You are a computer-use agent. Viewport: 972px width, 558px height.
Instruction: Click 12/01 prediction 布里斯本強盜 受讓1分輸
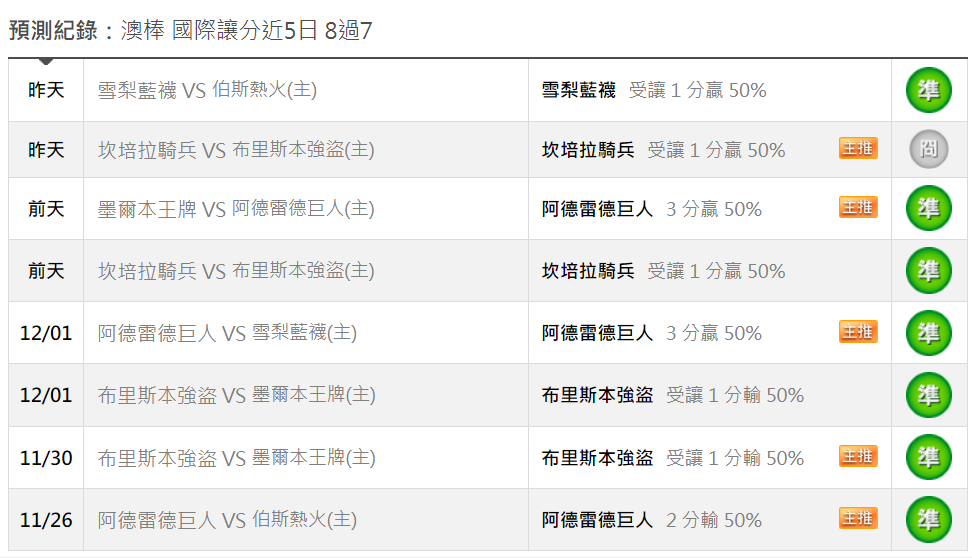(x=673, y=396)
